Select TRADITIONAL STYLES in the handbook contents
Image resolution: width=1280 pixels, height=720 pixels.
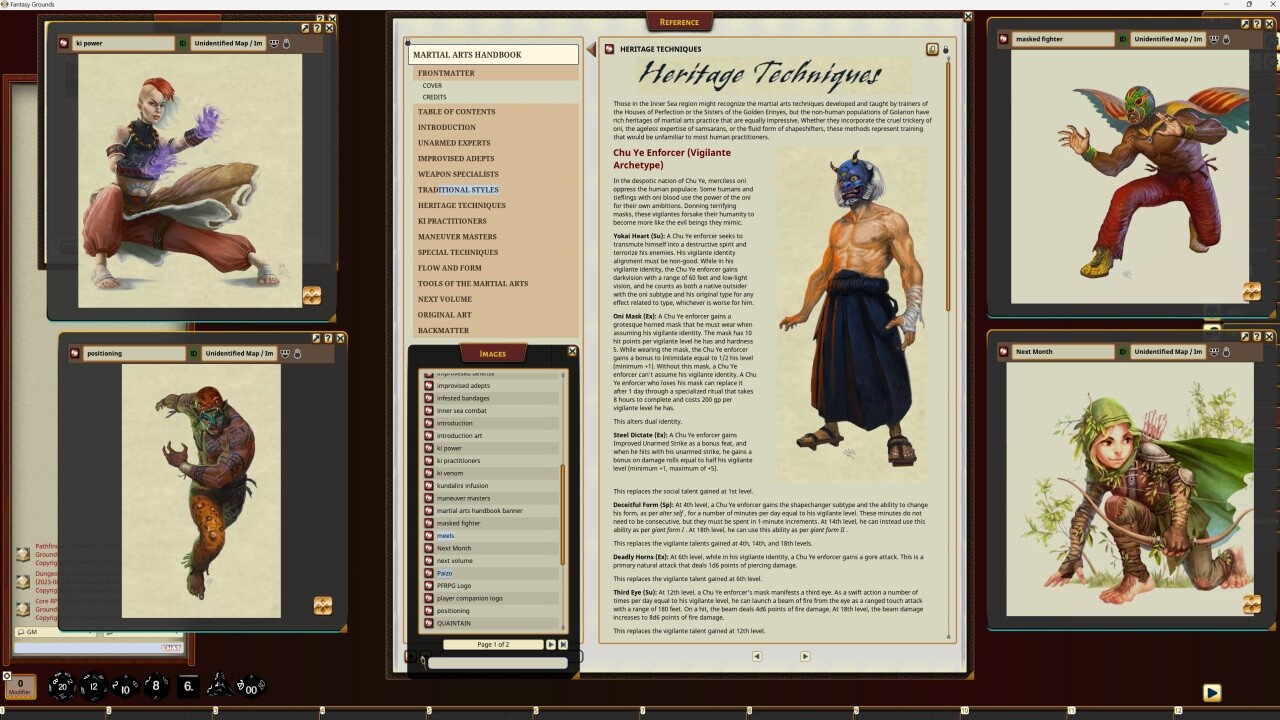[458, 189]
